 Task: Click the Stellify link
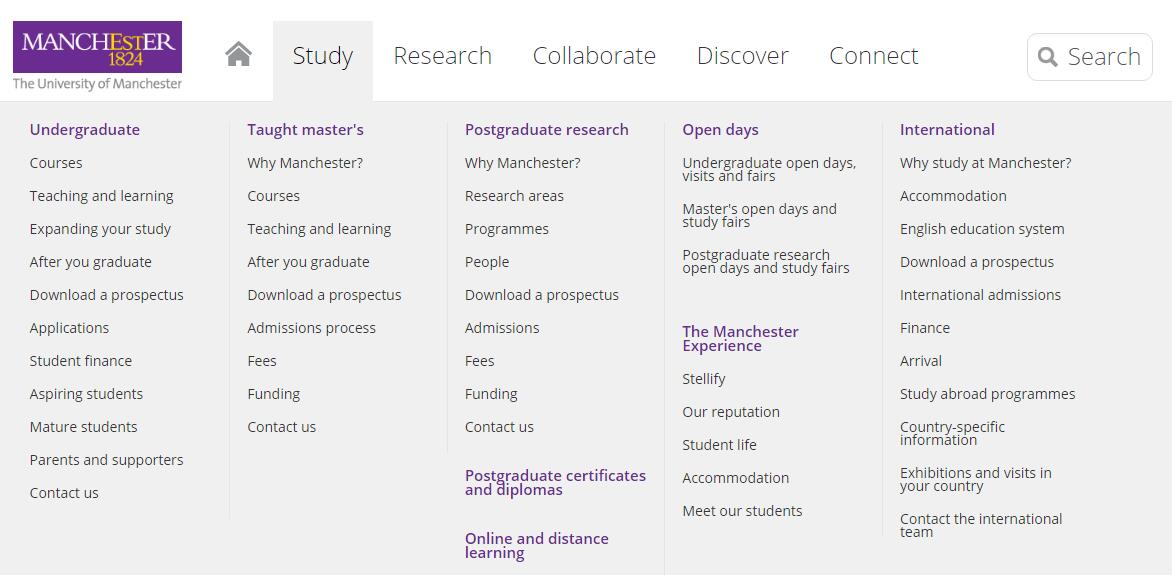point(704,379)
